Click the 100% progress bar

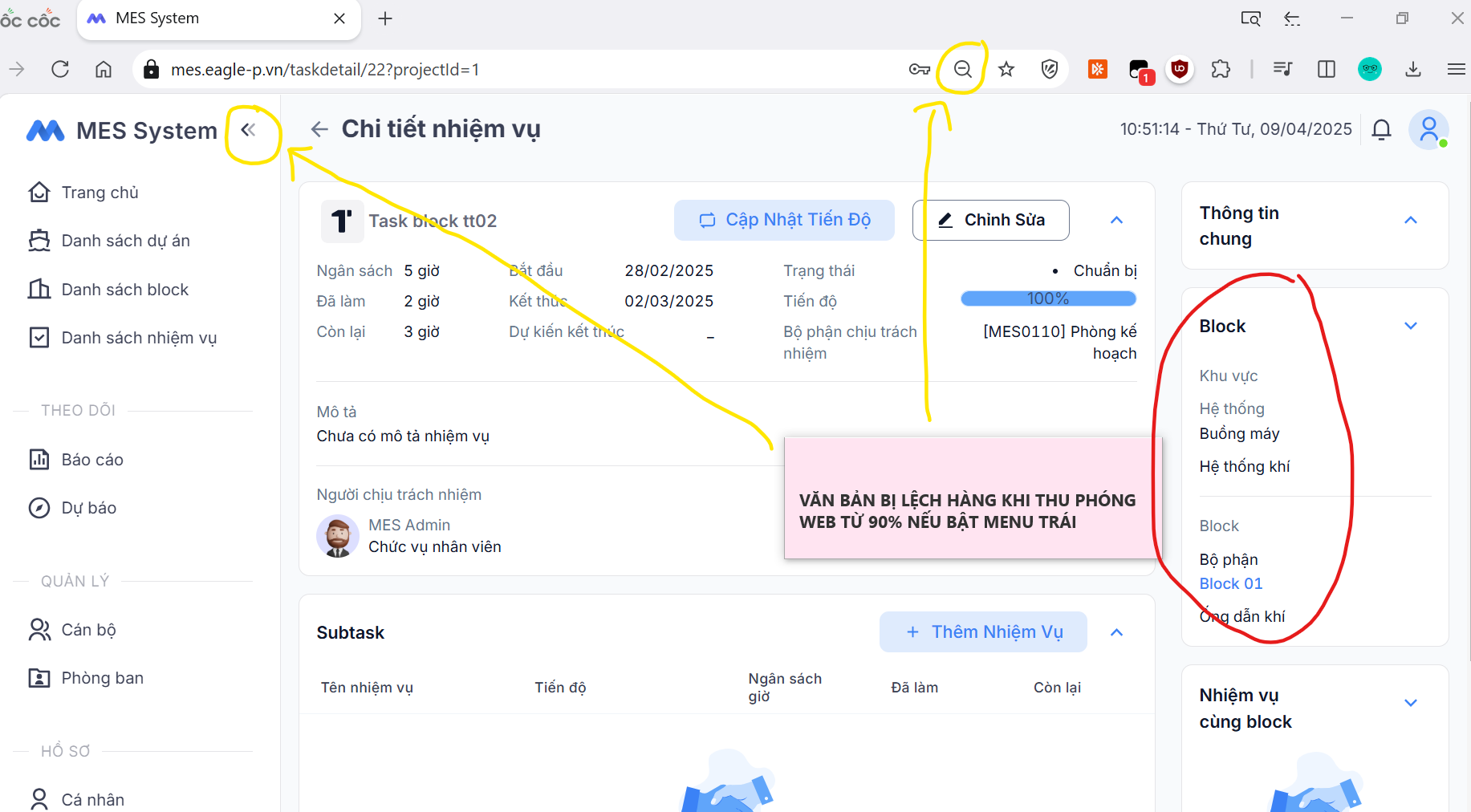[x=1048, y=298]
